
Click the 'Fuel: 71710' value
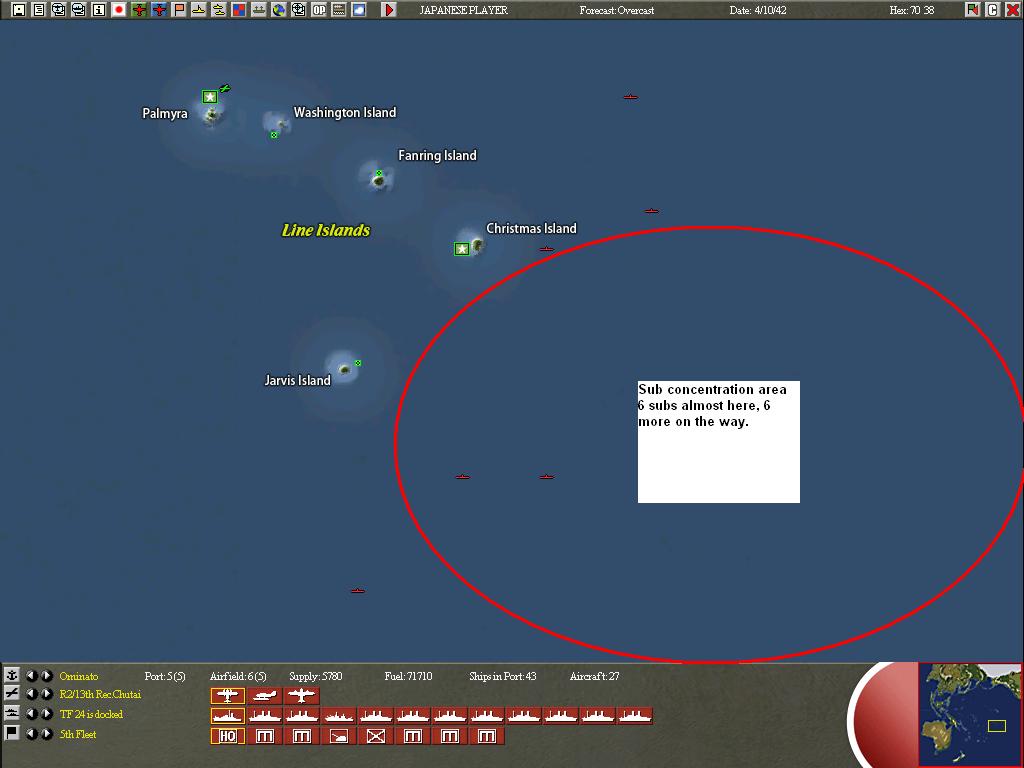pyautogui.click(x=408, y=676)
